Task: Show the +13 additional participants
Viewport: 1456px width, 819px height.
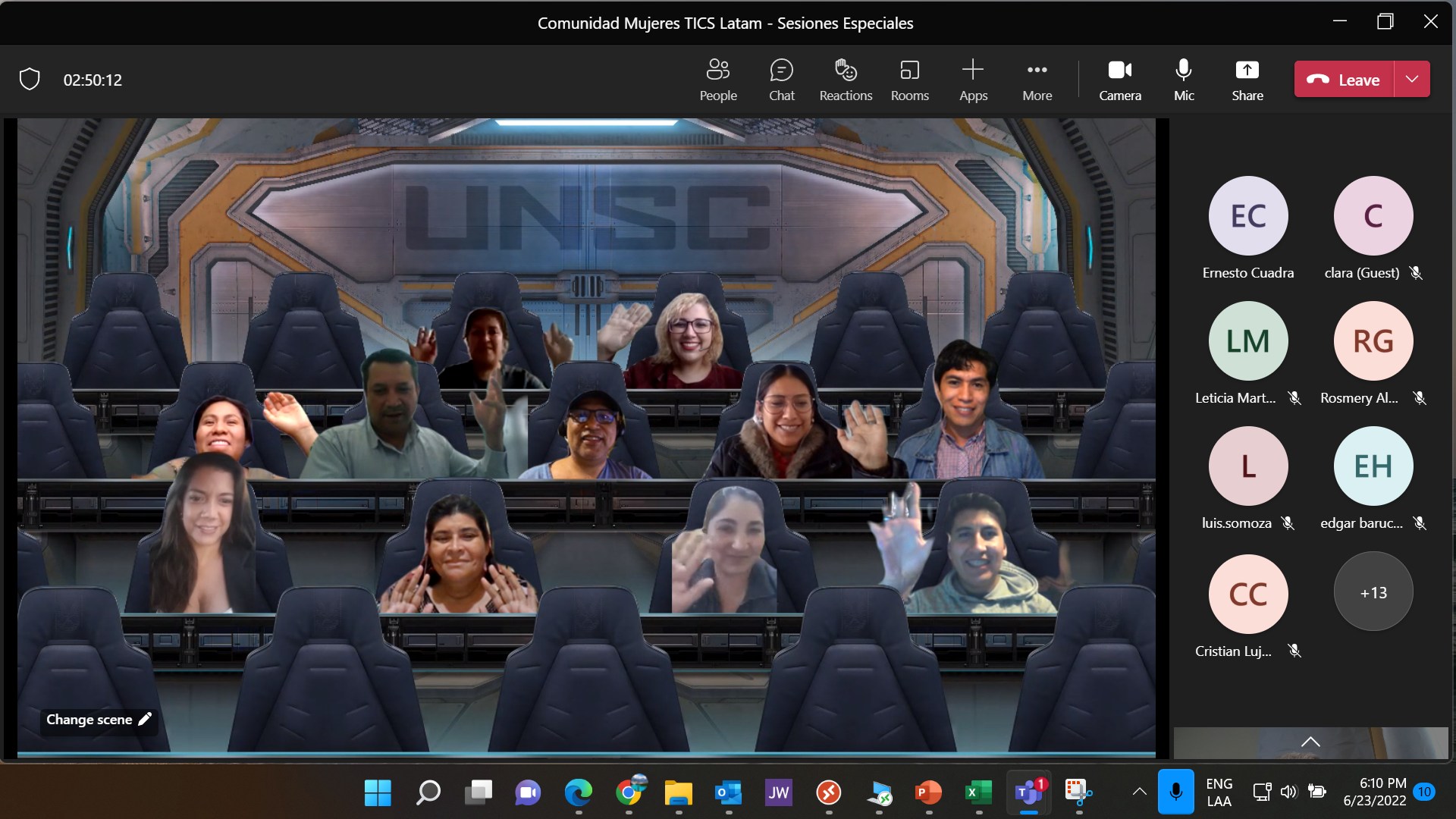Action: pyautogui.click(x=1373, y=592)
